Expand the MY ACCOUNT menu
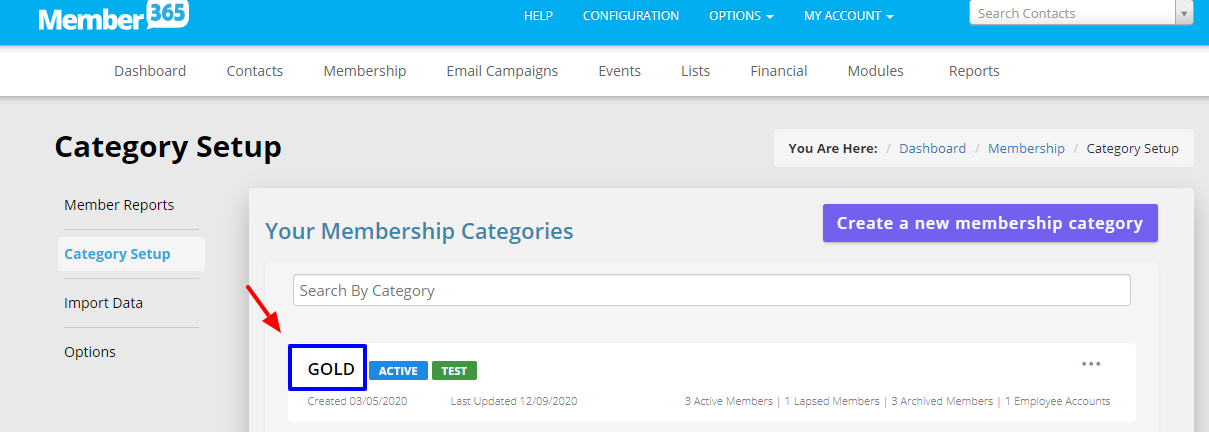Image resolution: width=1209 pixels, height=432 pixels. (x=849, y=16)
